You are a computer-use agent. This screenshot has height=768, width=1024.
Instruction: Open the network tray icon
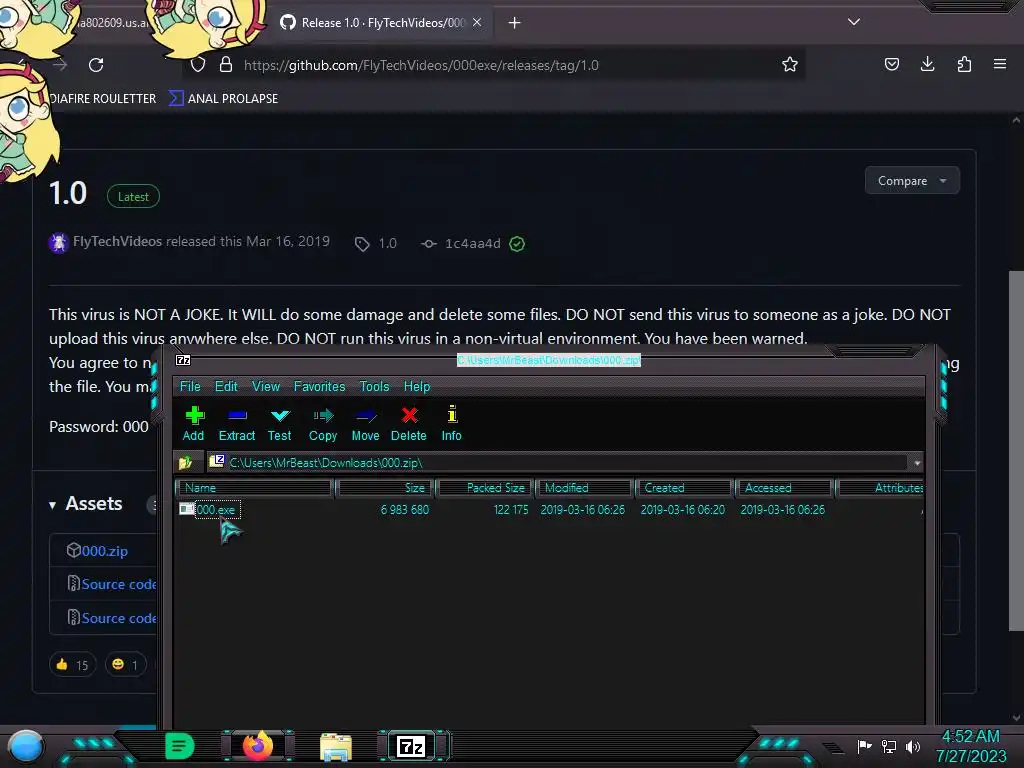tap(889, 746)
